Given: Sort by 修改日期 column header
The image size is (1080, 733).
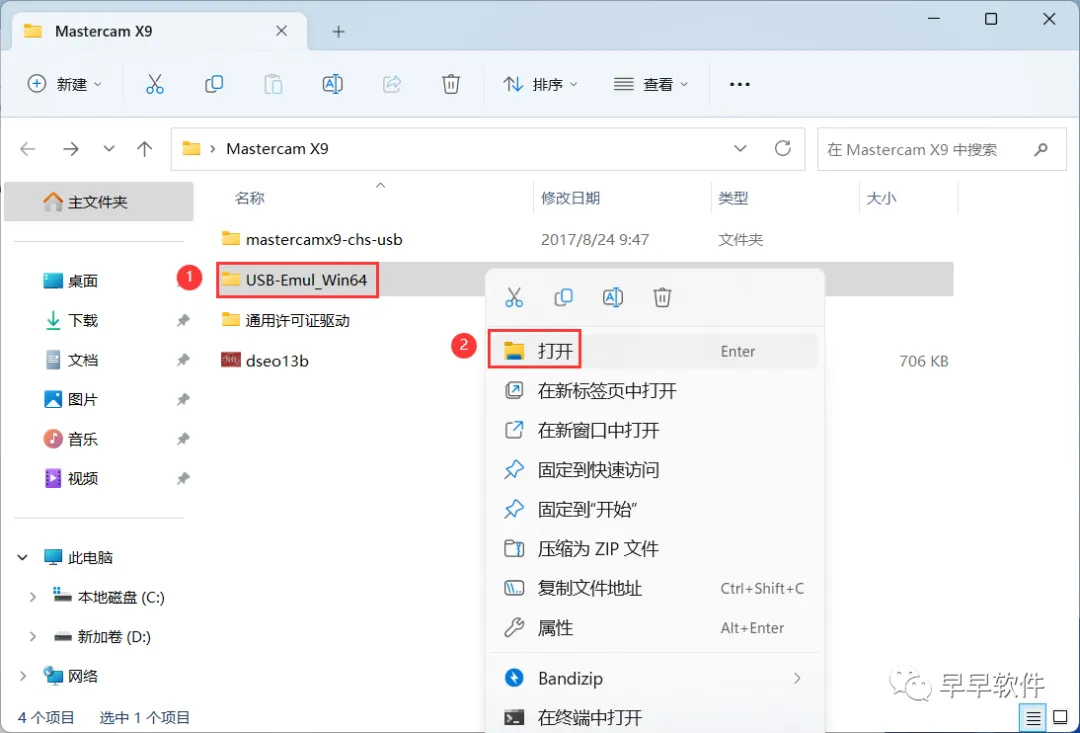Looking at the screenshot, I should 570,198.
